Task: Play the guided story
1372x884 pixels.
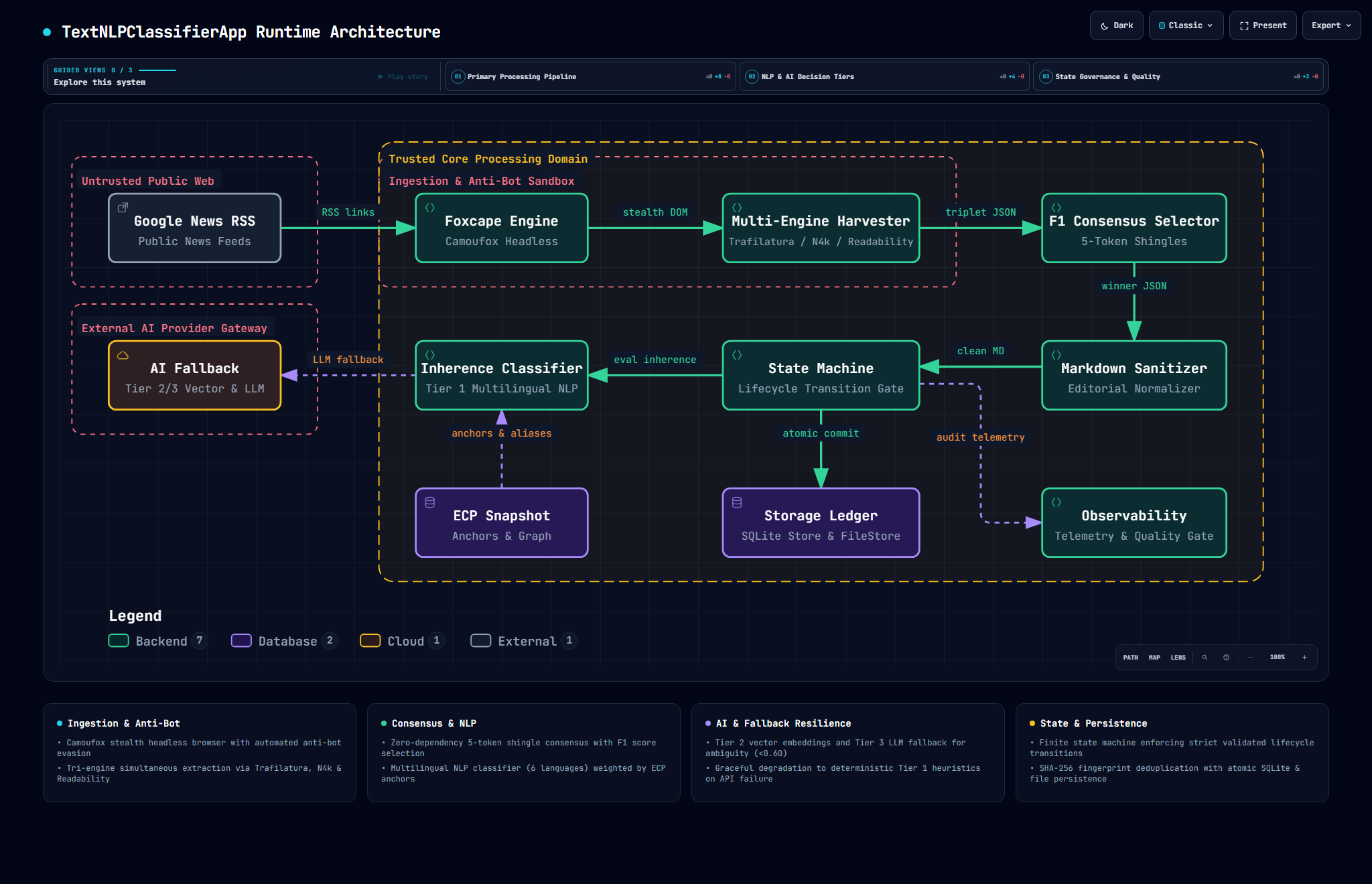Action: [x=403, y=77]
